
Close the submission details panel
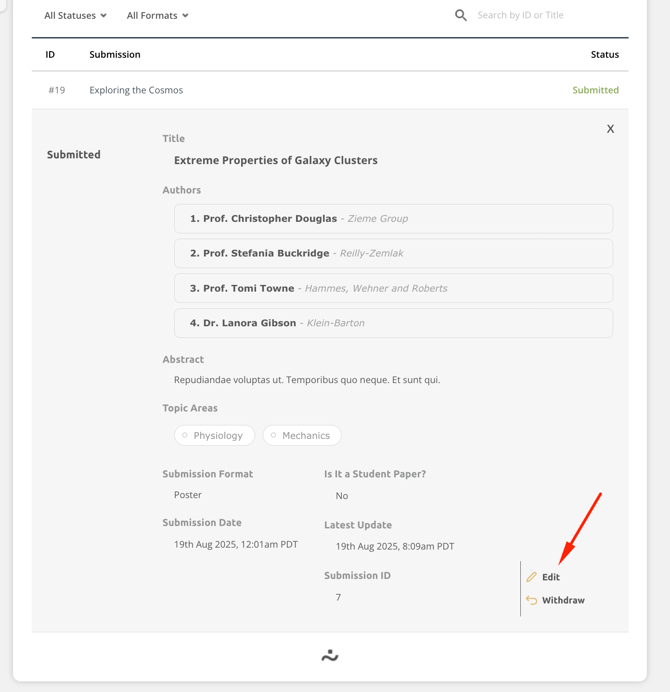610,129
